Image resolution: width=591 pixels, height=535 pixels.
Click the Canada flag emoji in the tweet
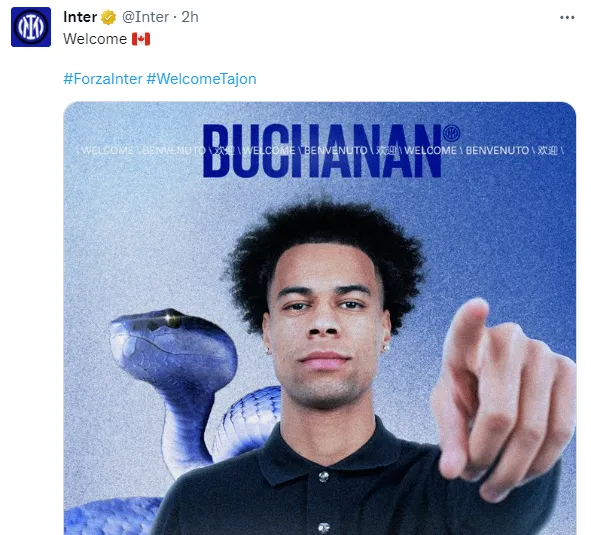(141, 39)
